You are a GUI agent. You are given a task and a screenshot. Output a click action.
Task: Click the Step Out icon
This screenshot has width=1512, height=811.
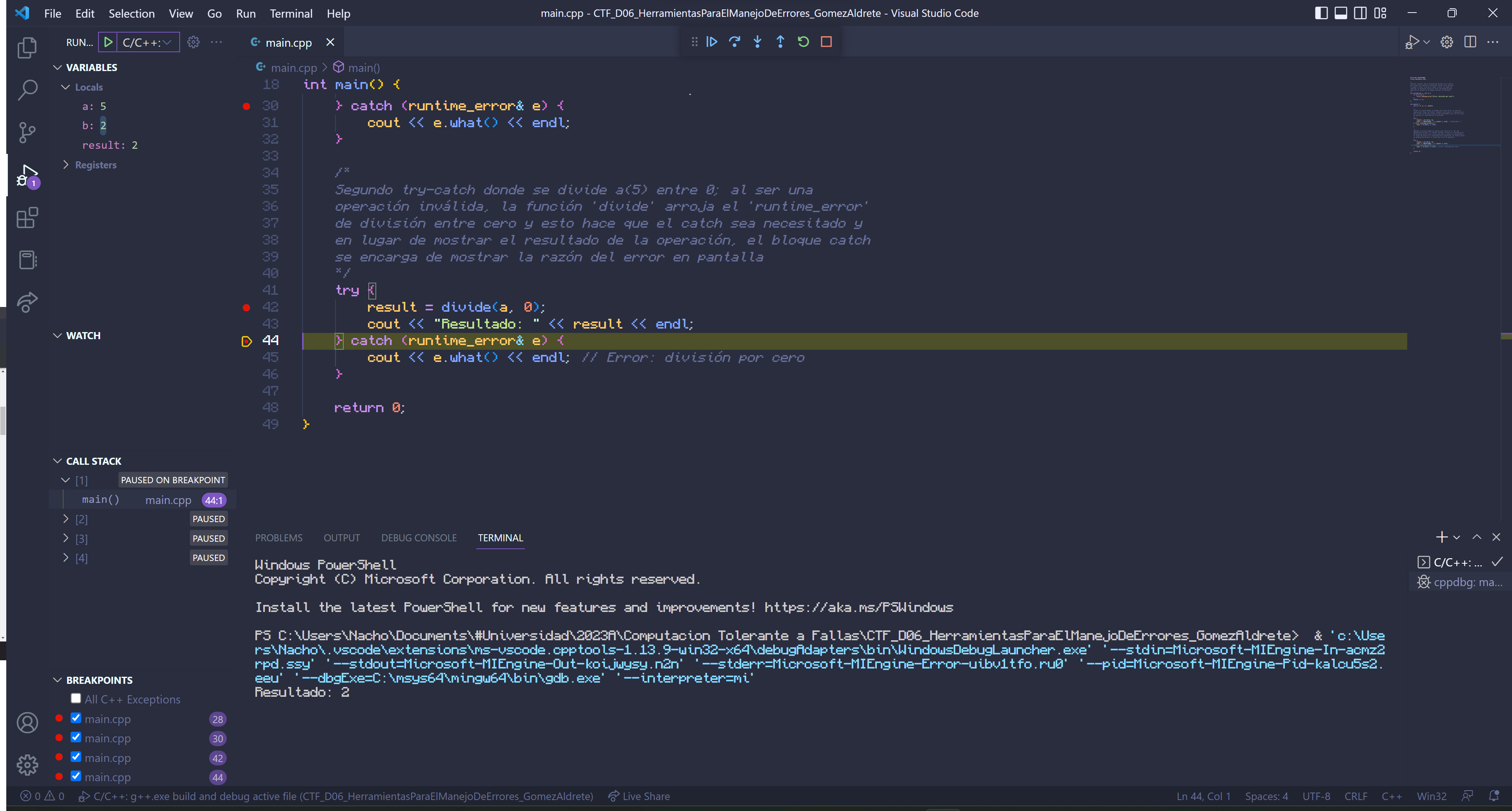point(781,42)
